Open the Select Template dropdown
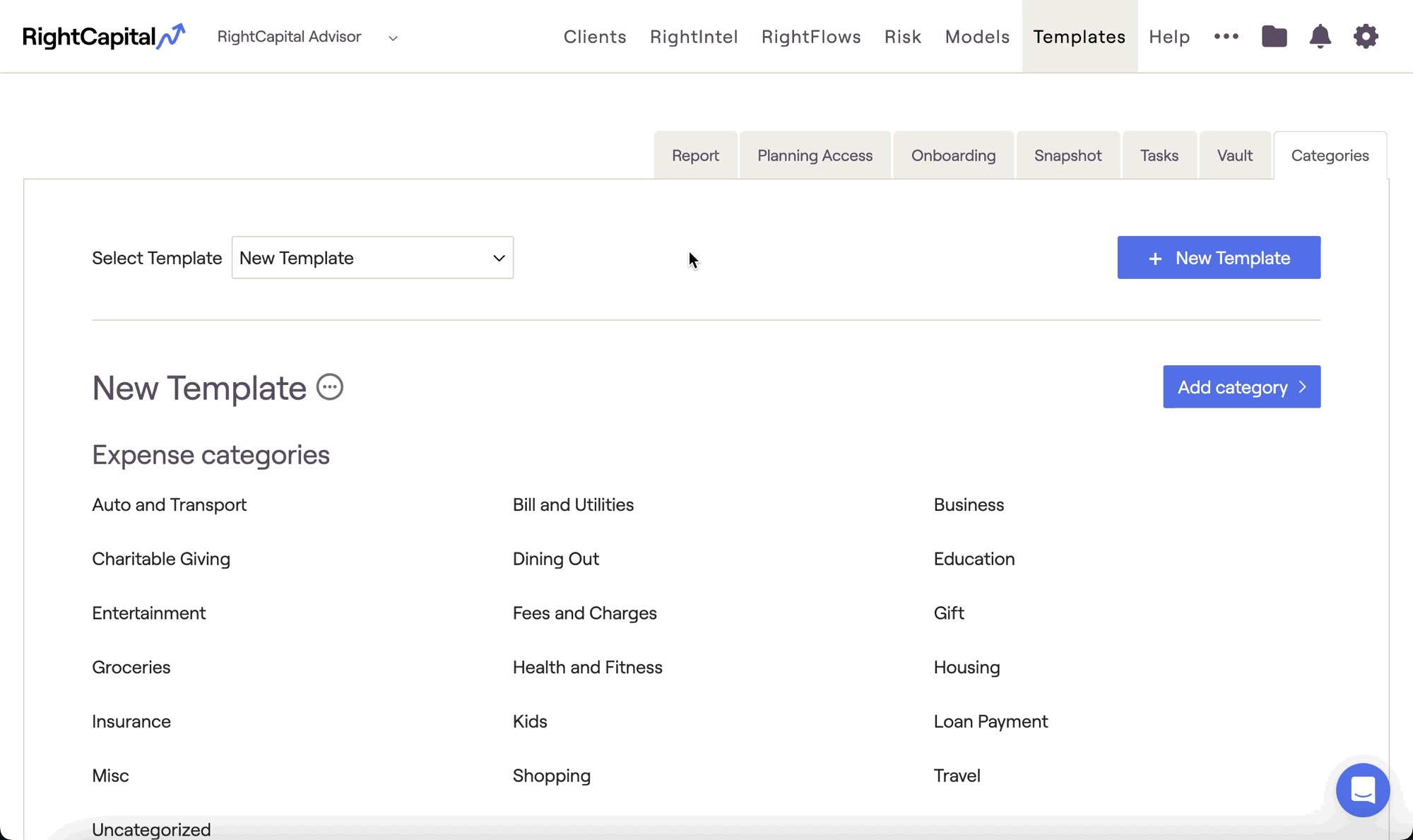The height and width of the screenshot is (840, 1413). (372, 258)
